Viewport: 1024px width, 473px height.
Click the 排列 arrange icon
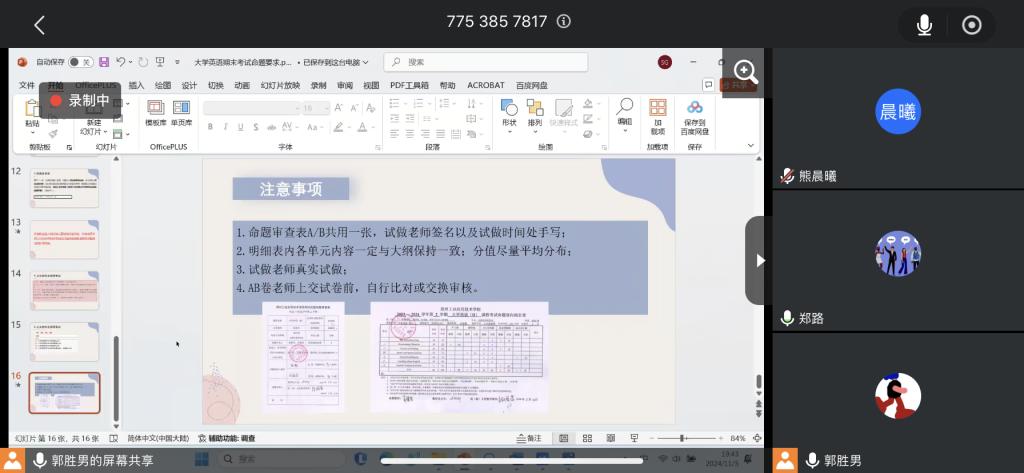[535, 115]
